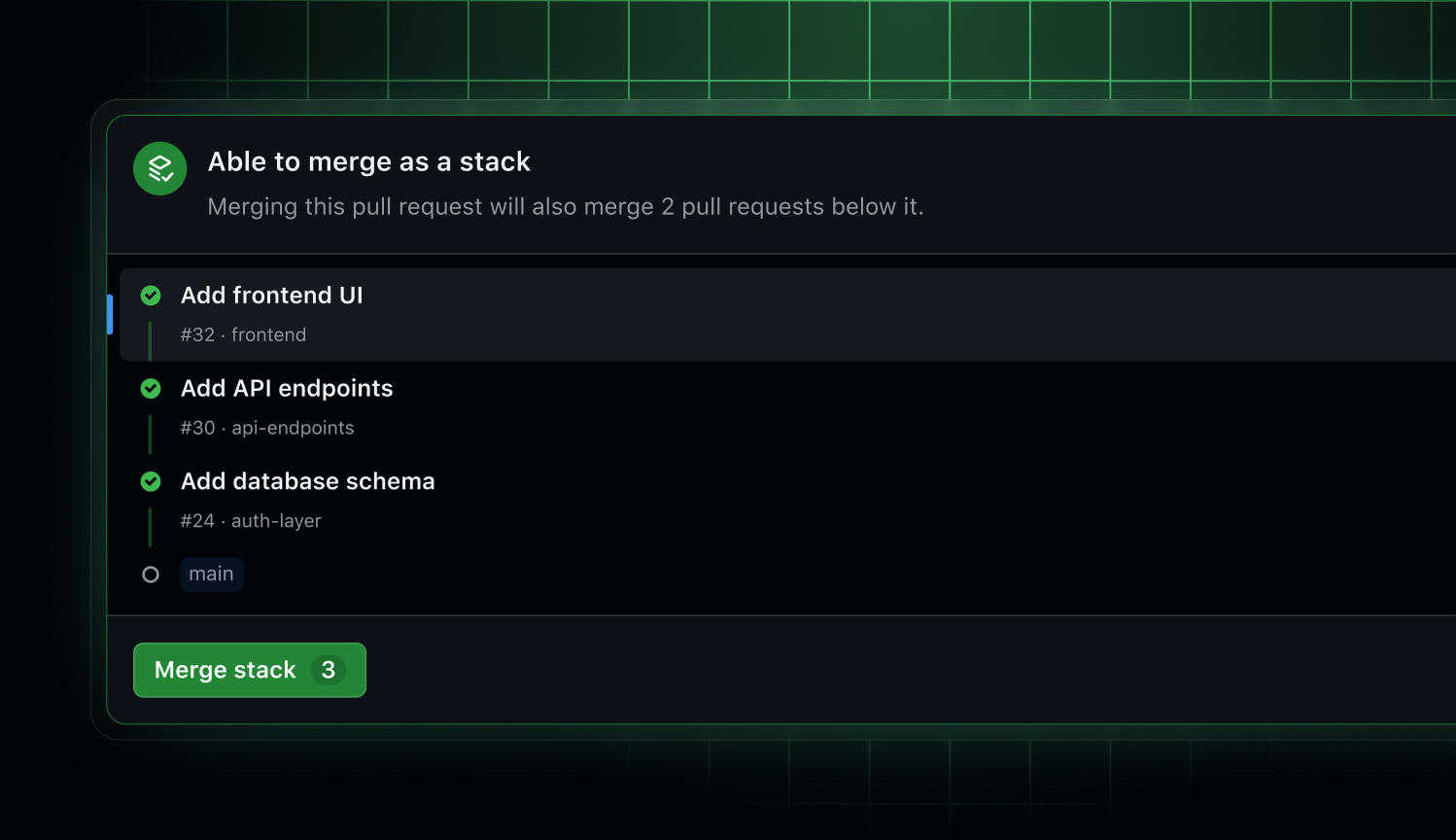Open the Add database schema pull request
The width and height of the screenshot is (1456, 840).
pos(308,481)
